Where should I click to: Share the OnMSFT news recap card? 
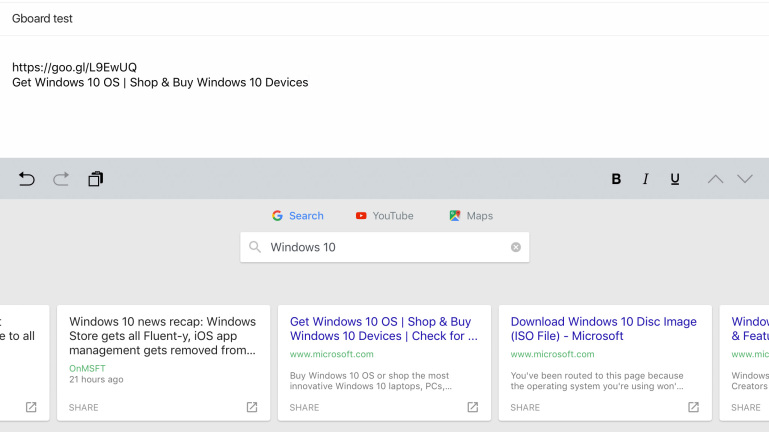[83, 407]
